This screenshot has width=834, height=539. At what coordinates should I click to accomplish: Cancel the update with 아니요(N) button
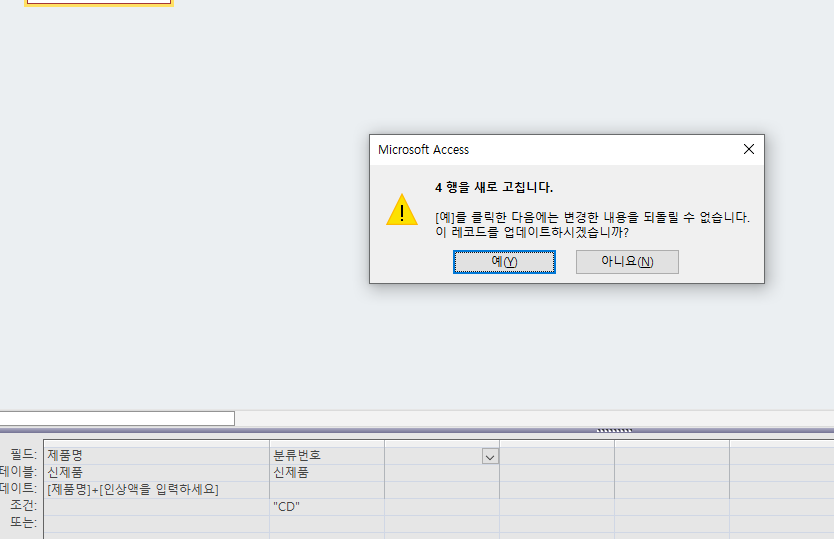point(627,261)
